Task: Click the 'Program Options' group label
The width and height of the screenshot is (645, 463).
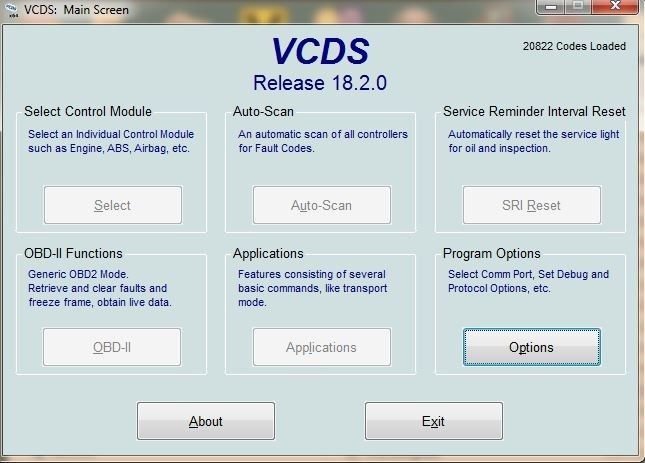Action: coord(492,253)
